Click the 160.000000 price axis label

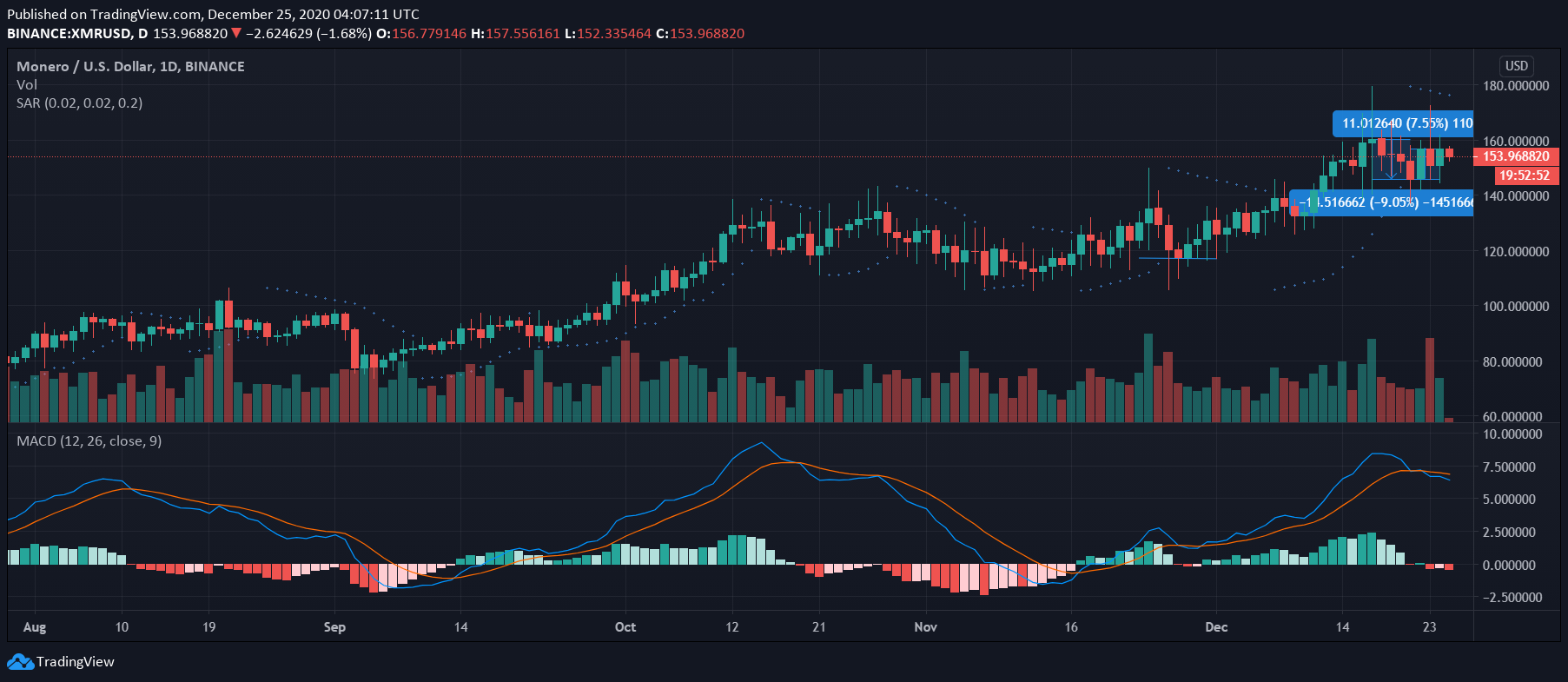point(1516,141)
